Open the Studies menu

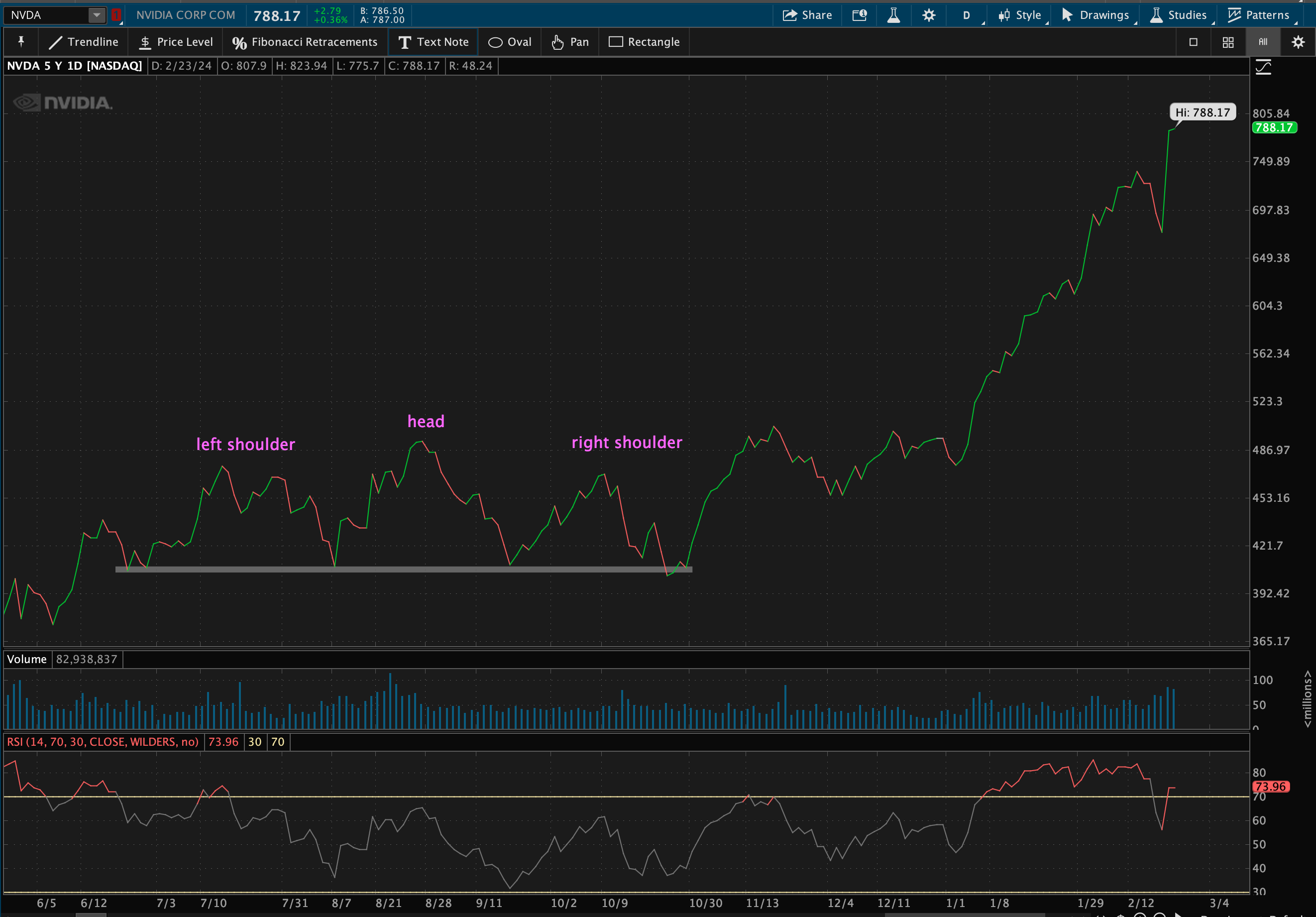tap(1179, 15)
